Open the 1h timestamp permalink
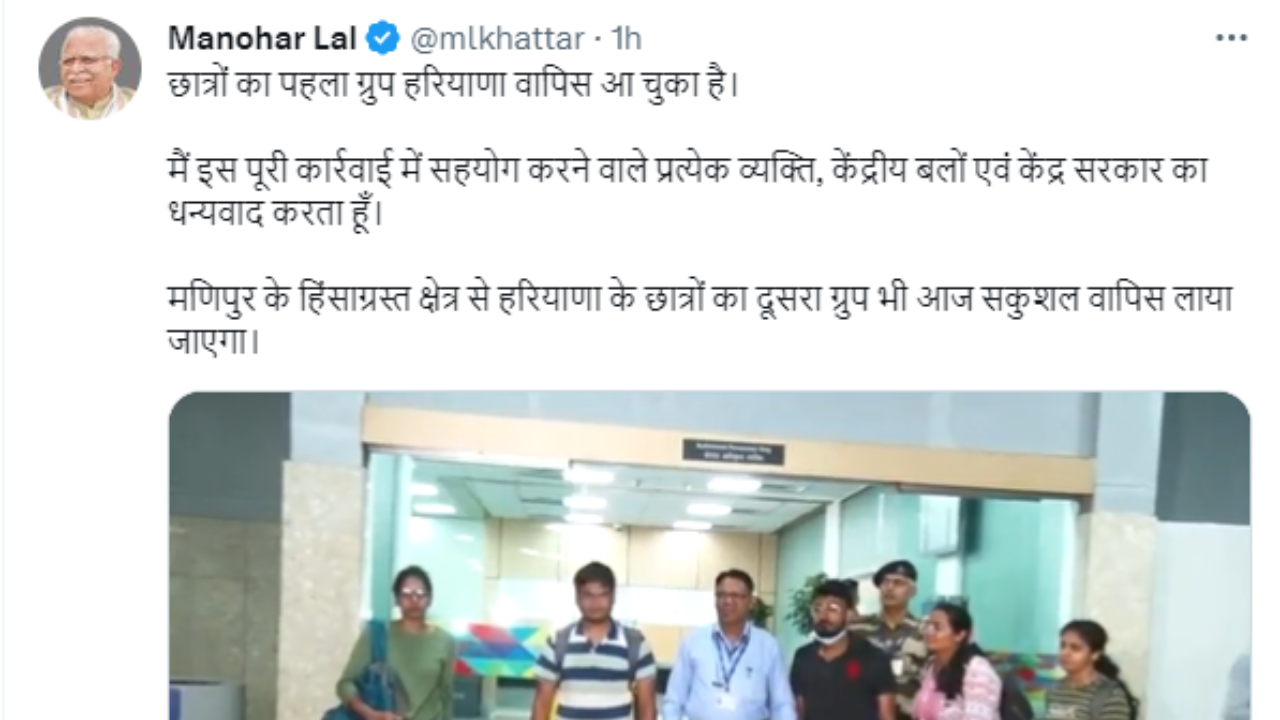Screen dimensions: 1280x720 [626, 39]
